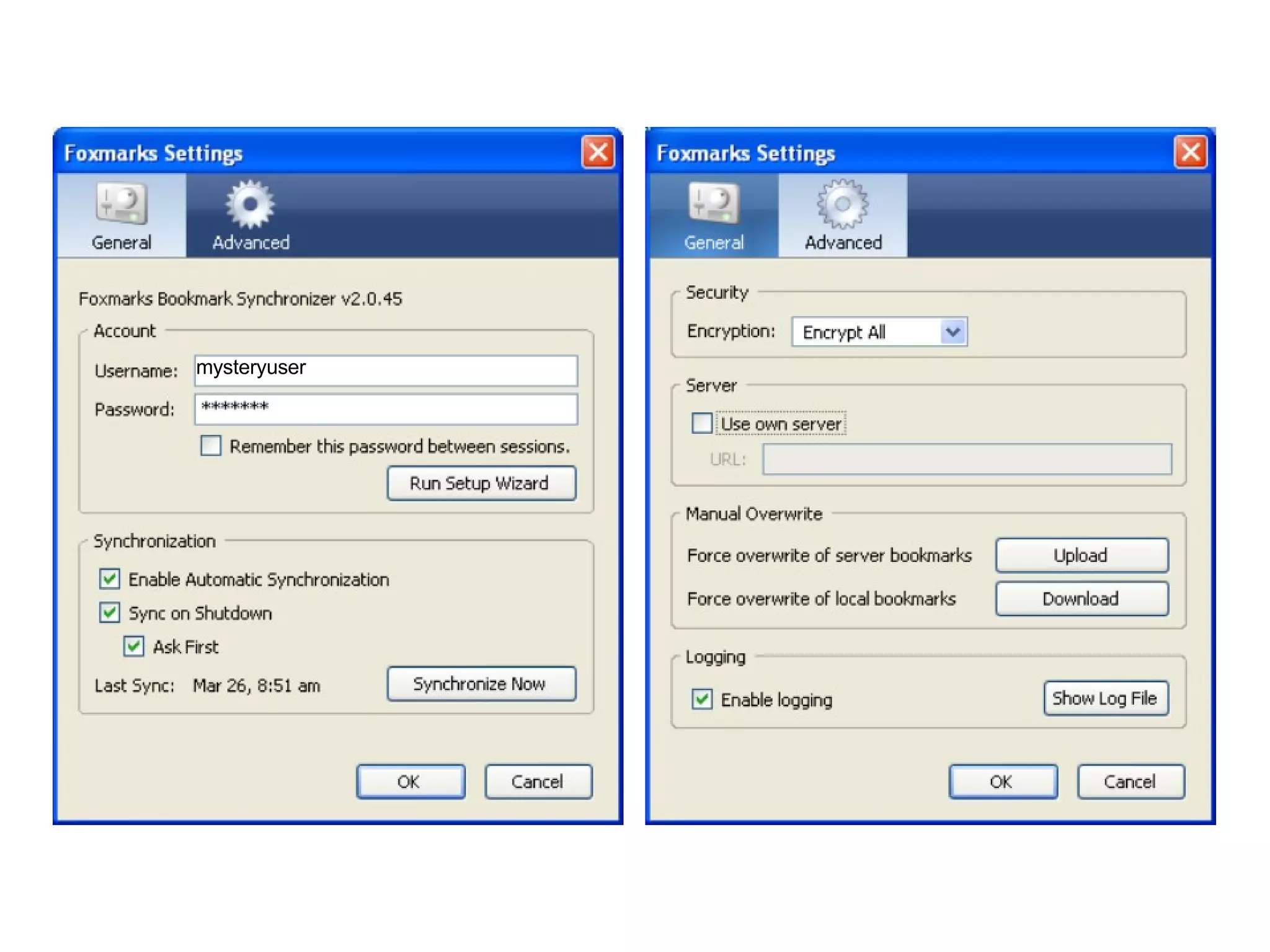
Task: Uncheck Sync on Shutdown
Action: pyautogui.click(x=110, y=613)
